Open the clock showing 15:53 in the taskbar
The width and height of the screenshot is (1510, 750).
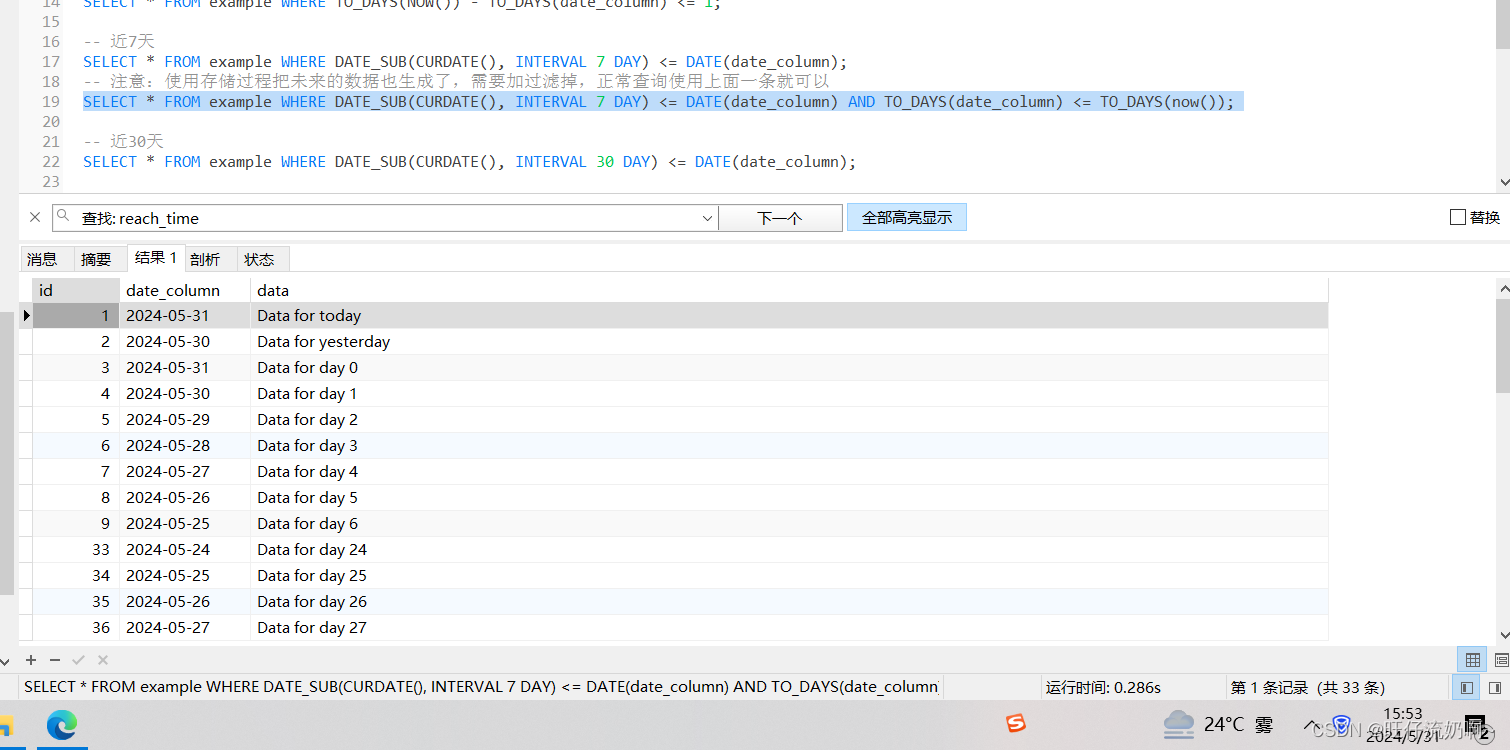point(1403,724)
